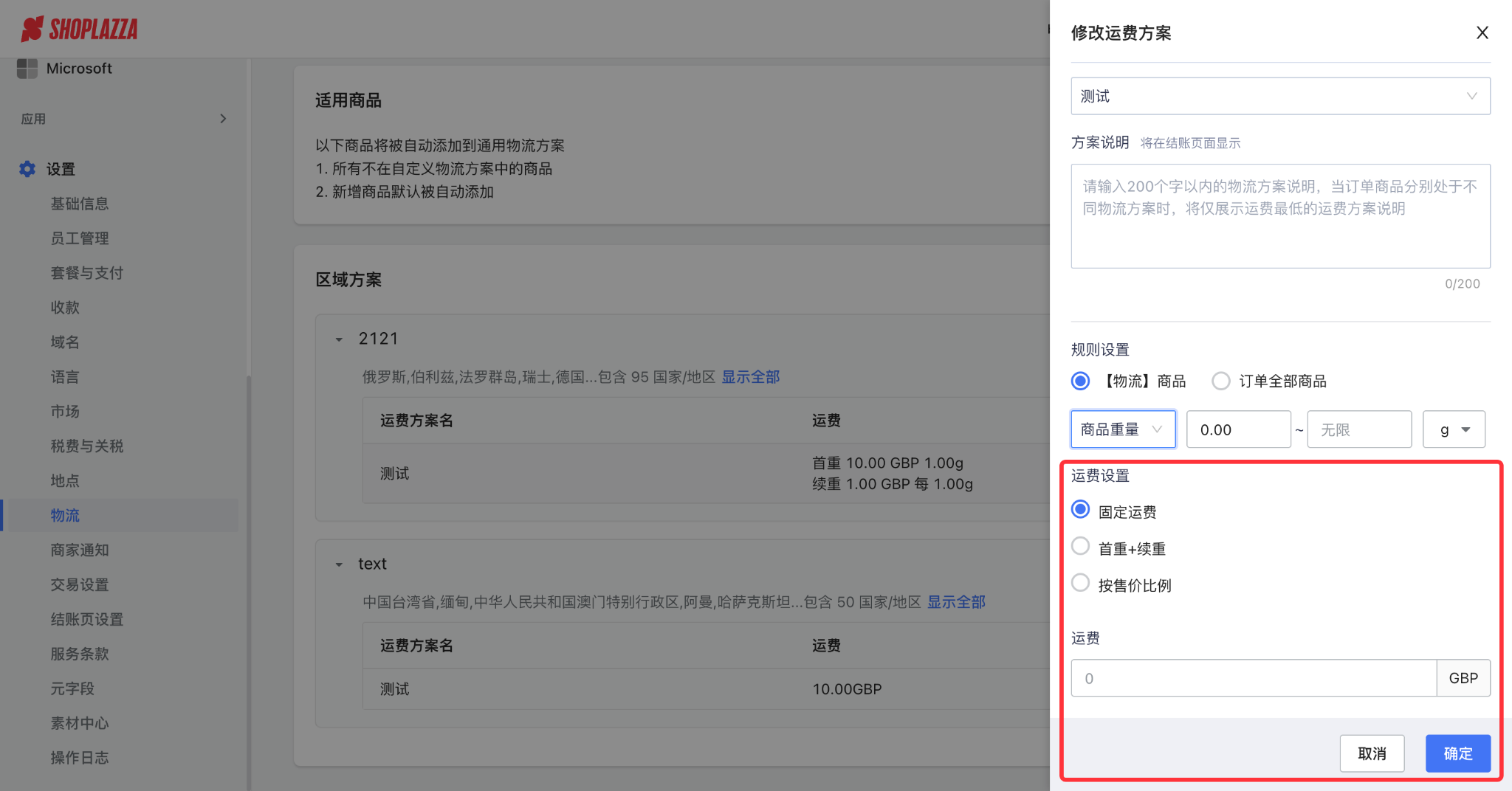Click the 运费 amount input field
Screen dimensions: 1512x791
tap(1253, 678)
